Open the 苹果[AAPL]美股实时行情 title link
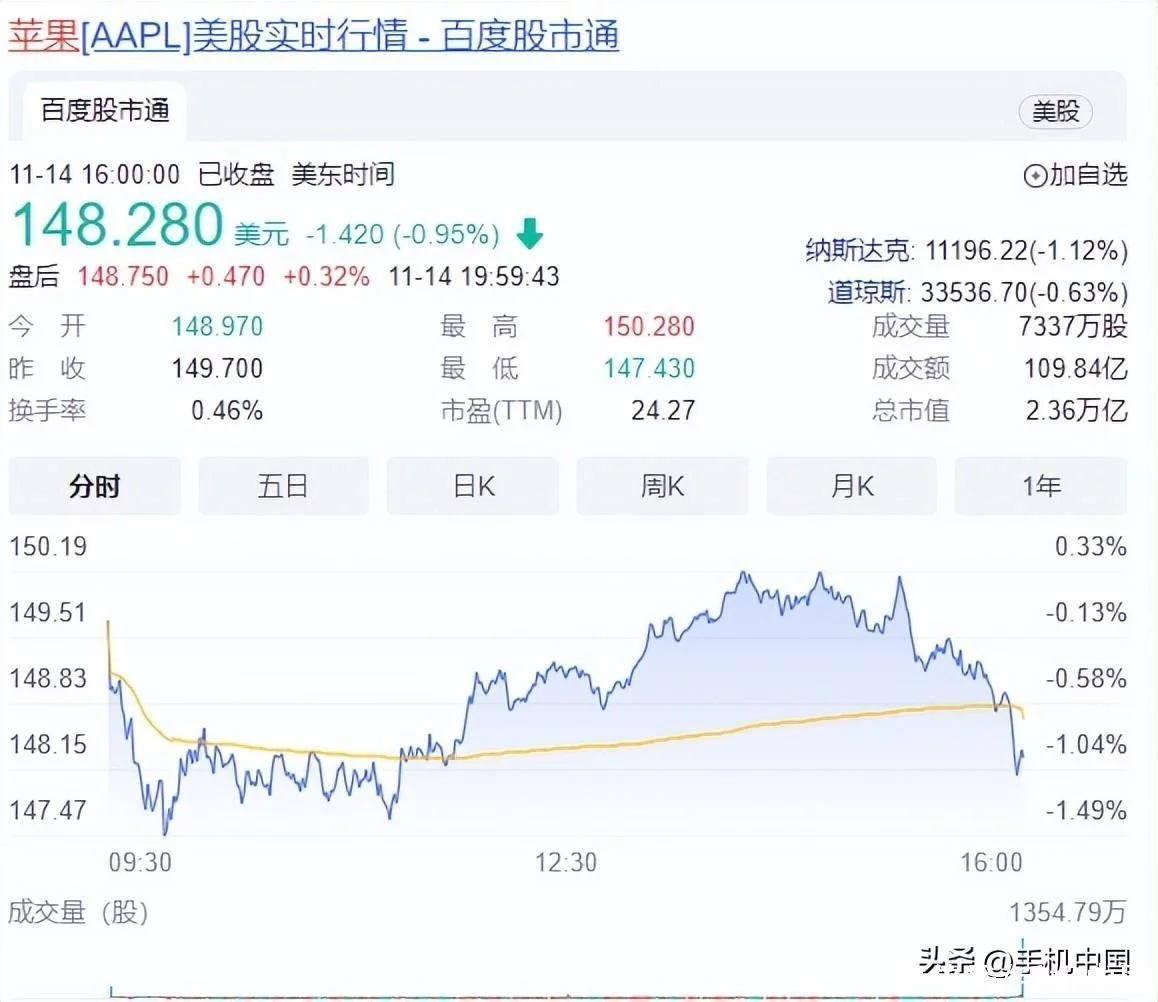 point(313,35)
